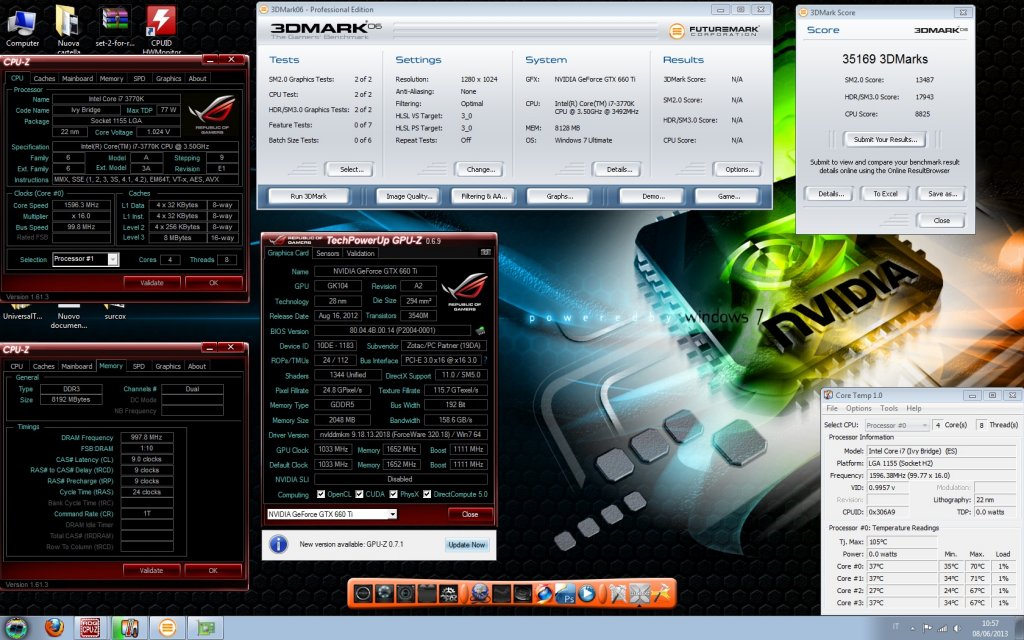Click Save as in the 3DMark Score window
1024x640 pixels.
(942, 194)
